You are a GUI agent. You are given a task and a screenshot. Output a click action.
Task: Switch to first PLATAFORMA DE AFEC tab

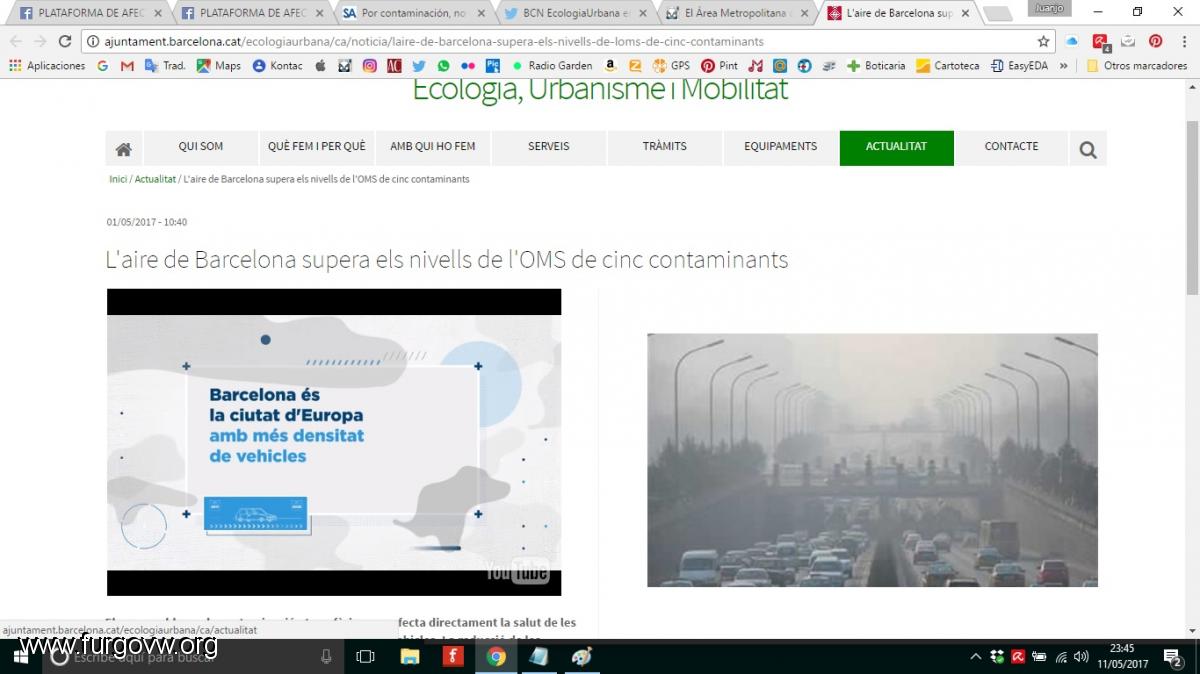[x=88, y=13]
